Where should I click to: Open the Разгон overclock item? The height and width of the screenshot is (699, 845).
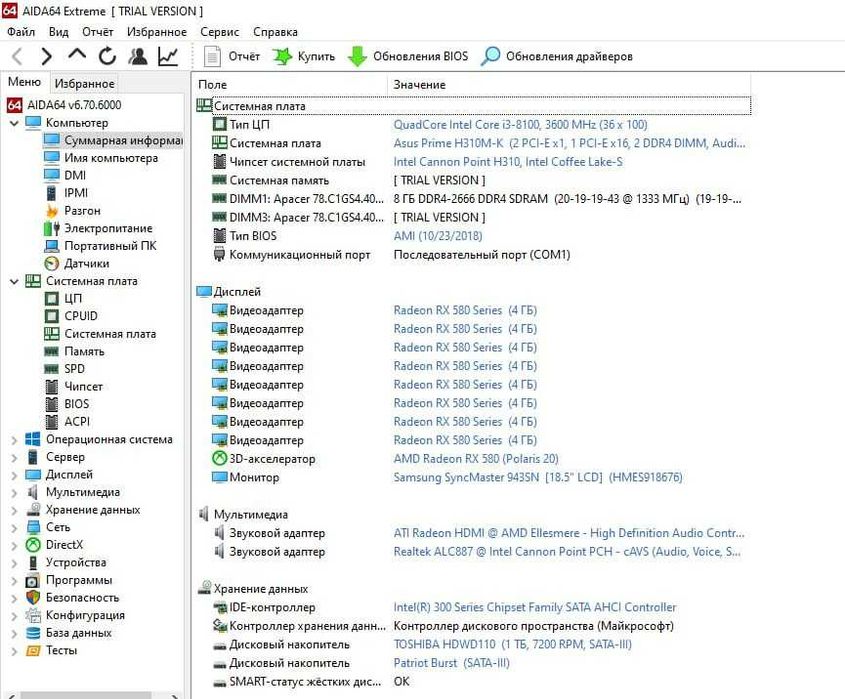pyautogui.click(x=72, y=210)
